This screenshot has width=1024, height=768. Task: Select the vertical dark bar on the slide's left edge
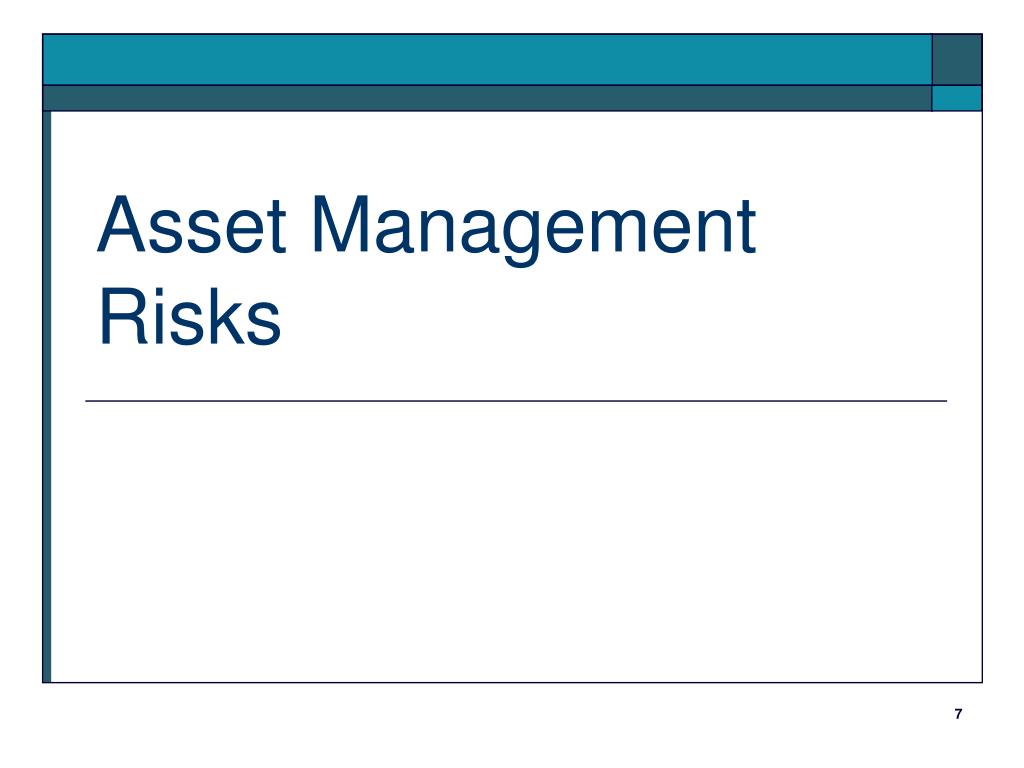(47, 397)
